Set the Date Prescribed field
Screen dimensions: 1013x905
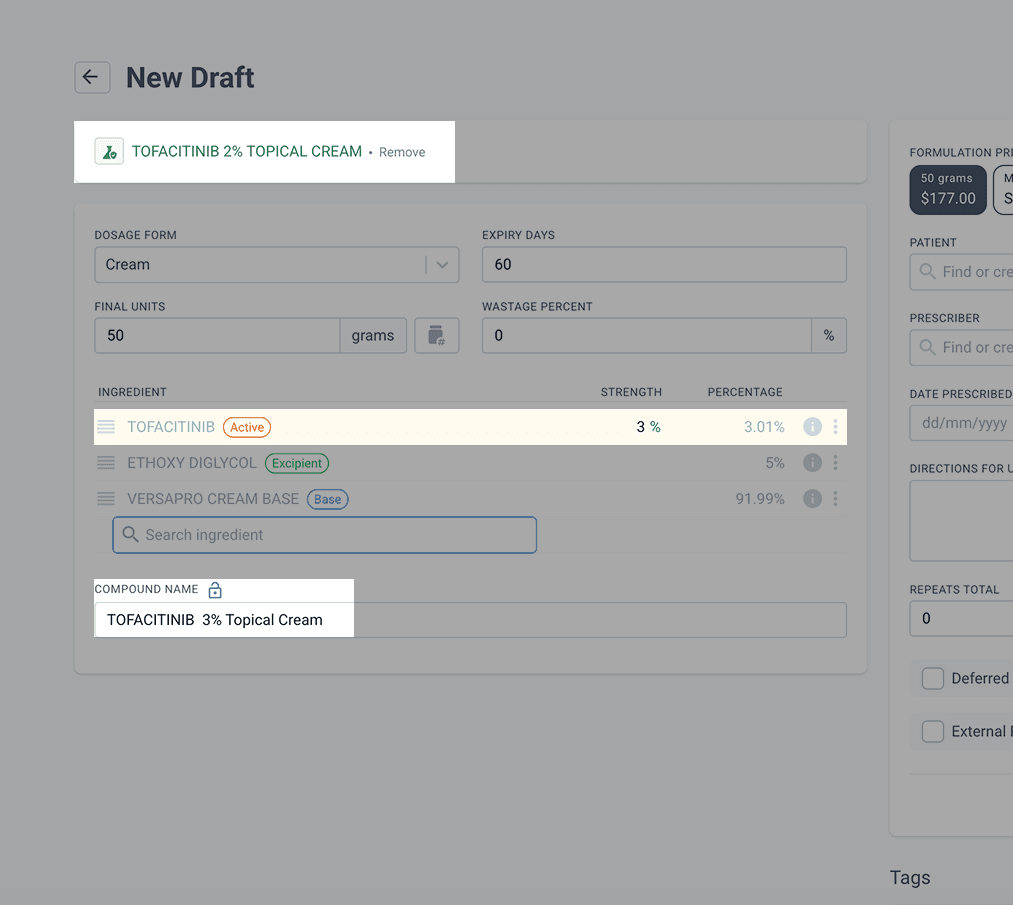(961, 423)
